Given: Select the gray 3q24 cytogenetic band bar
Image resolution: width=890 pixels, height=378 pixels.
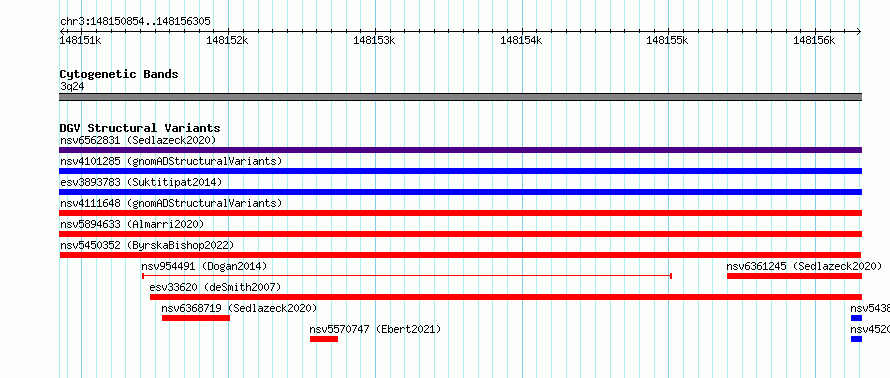Looking at the screenshot, I should 460,97.
